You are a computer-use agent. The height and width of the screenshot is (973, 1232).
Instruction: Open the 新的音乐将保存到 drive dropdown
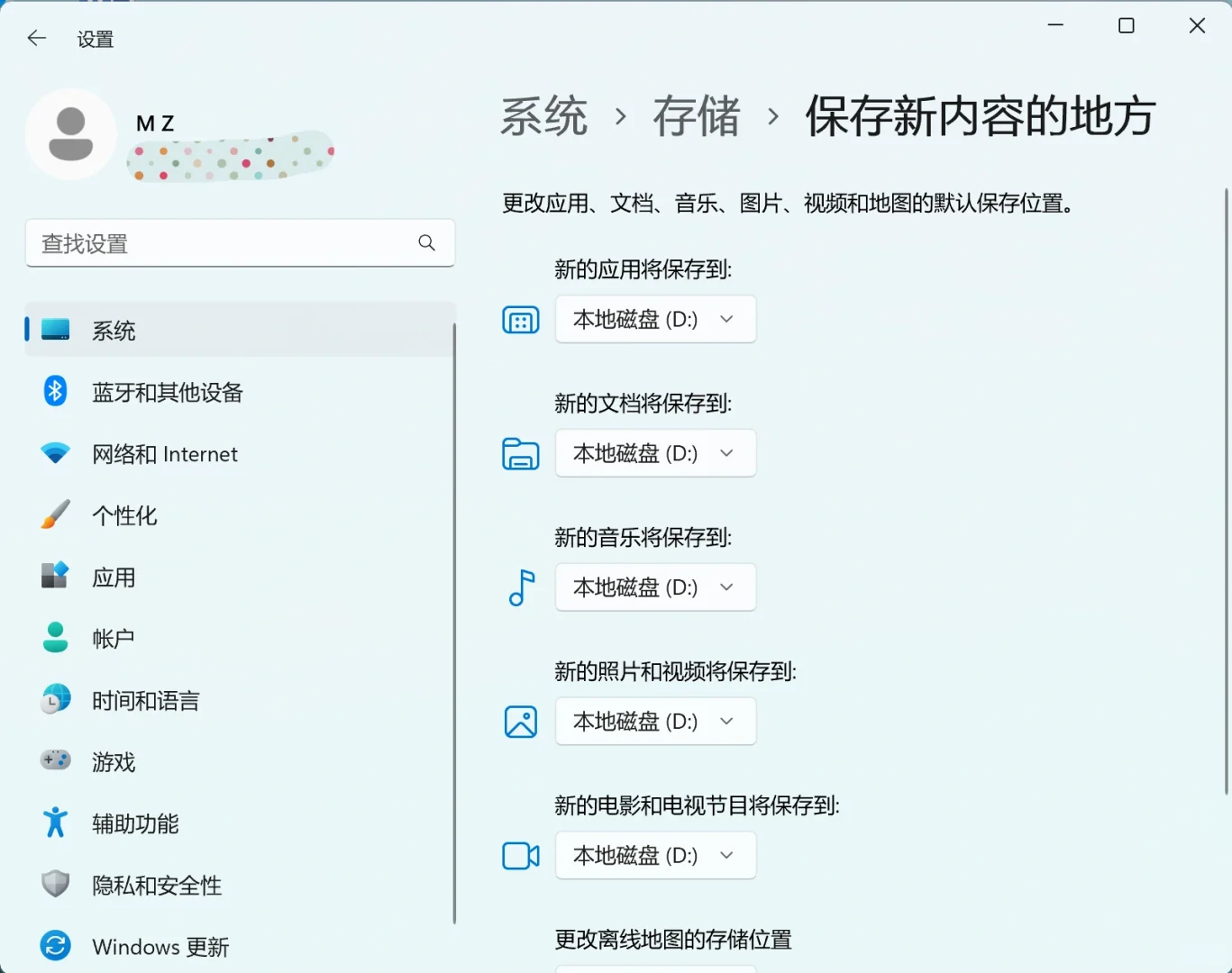(x=655, y=587)
